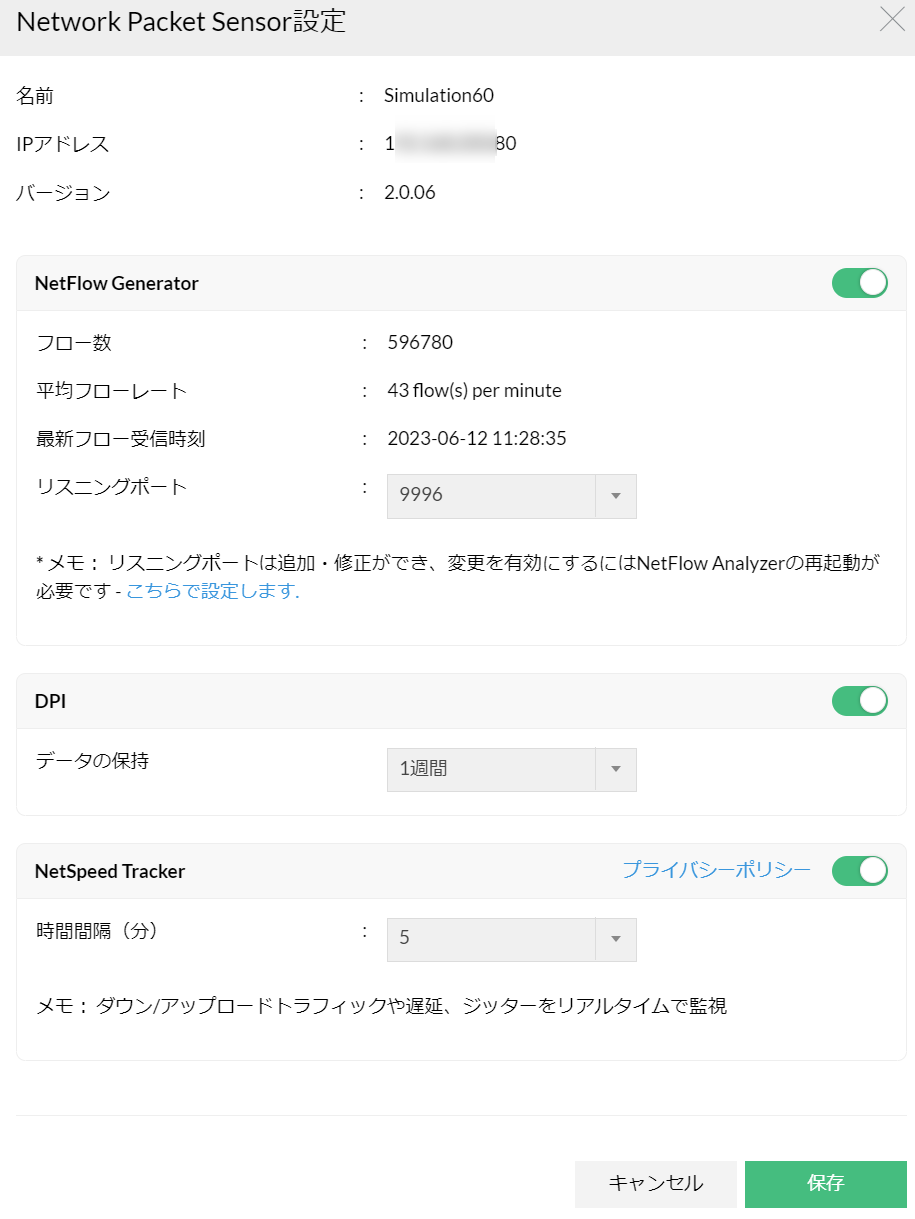Viewport: 915px width, 1219px height.
Task: Toggle the NetFlow Generator switch
Action: (x=859, y=283)
